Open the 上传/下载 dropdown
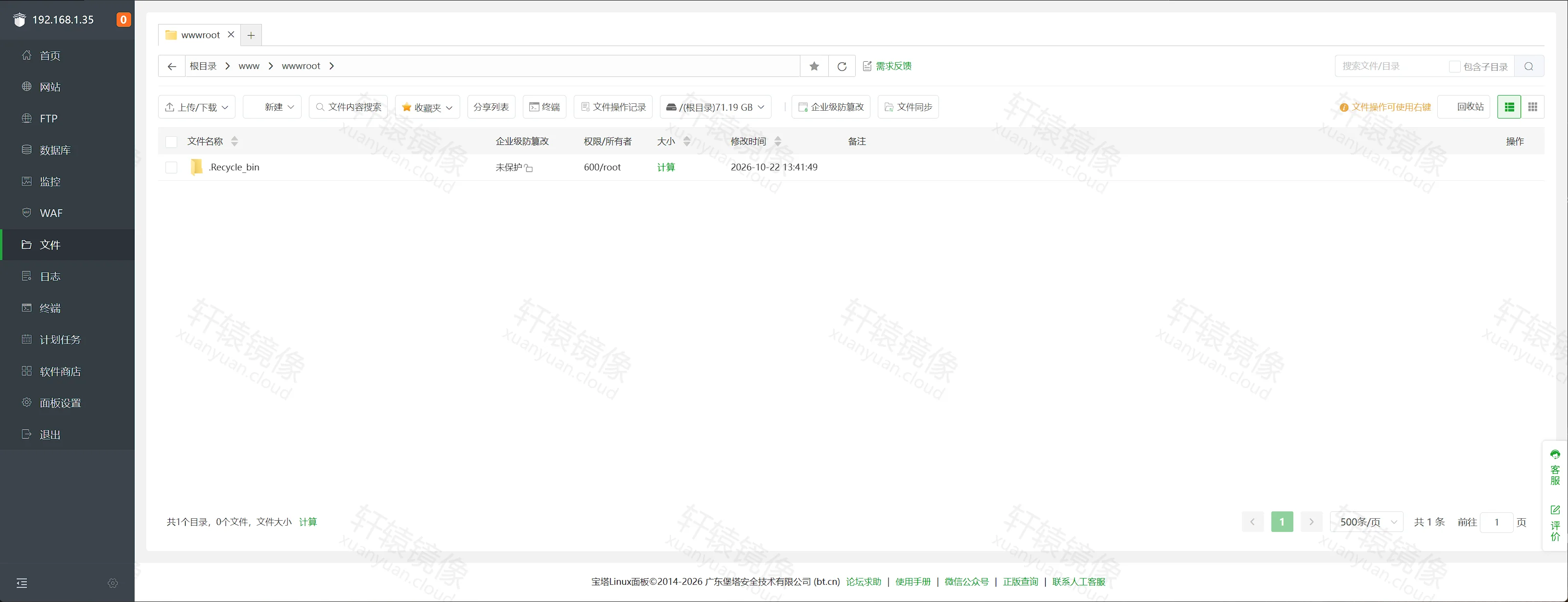 click(x=197, y=107)
